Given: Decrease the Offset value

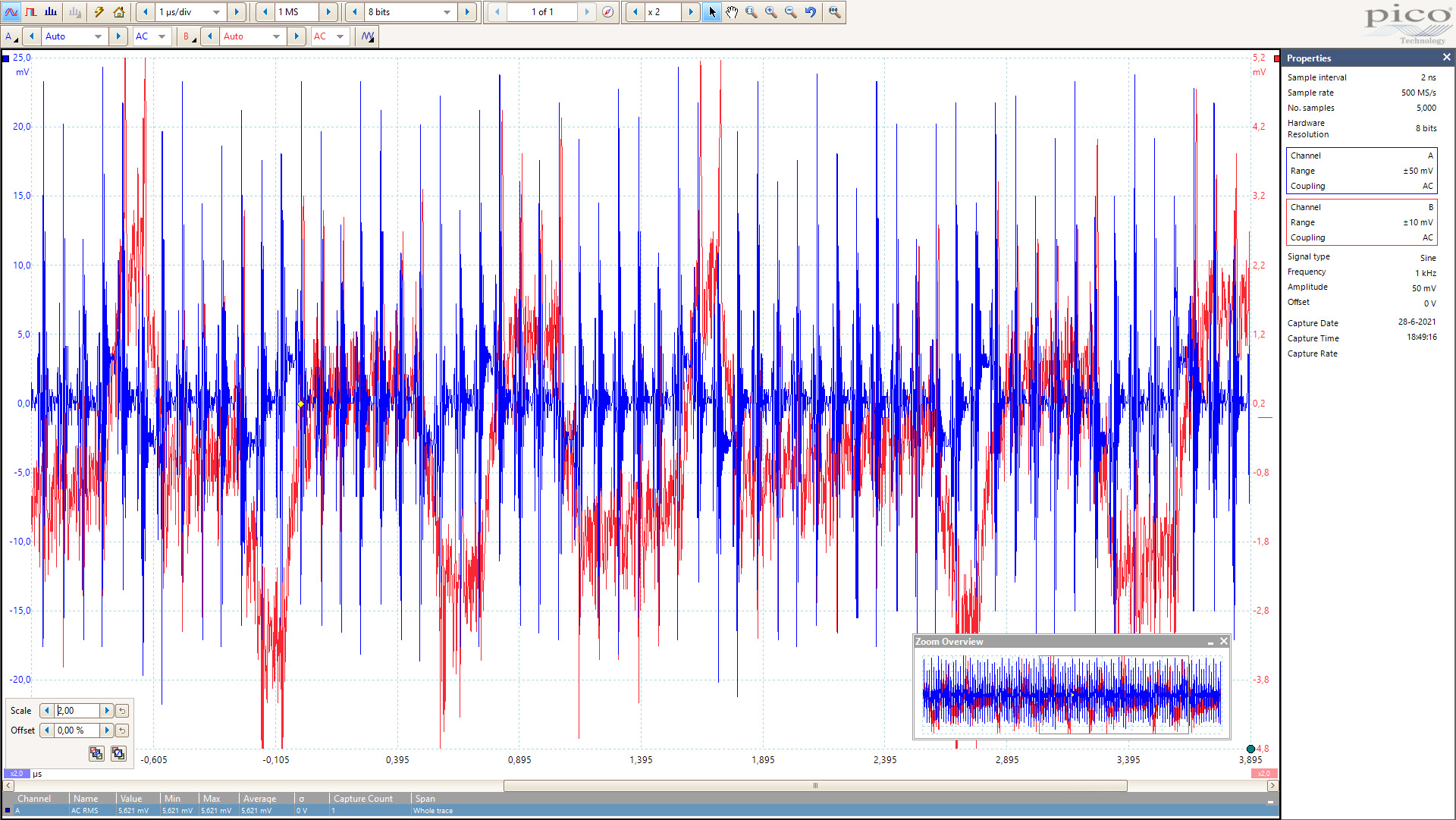Looking at the screenshot, I should [47, 730].
